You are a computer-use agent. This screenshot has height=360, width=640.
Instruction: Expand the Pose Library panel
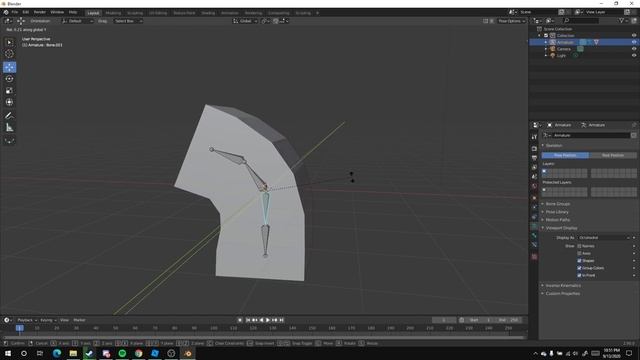click(x=557, y=212)
